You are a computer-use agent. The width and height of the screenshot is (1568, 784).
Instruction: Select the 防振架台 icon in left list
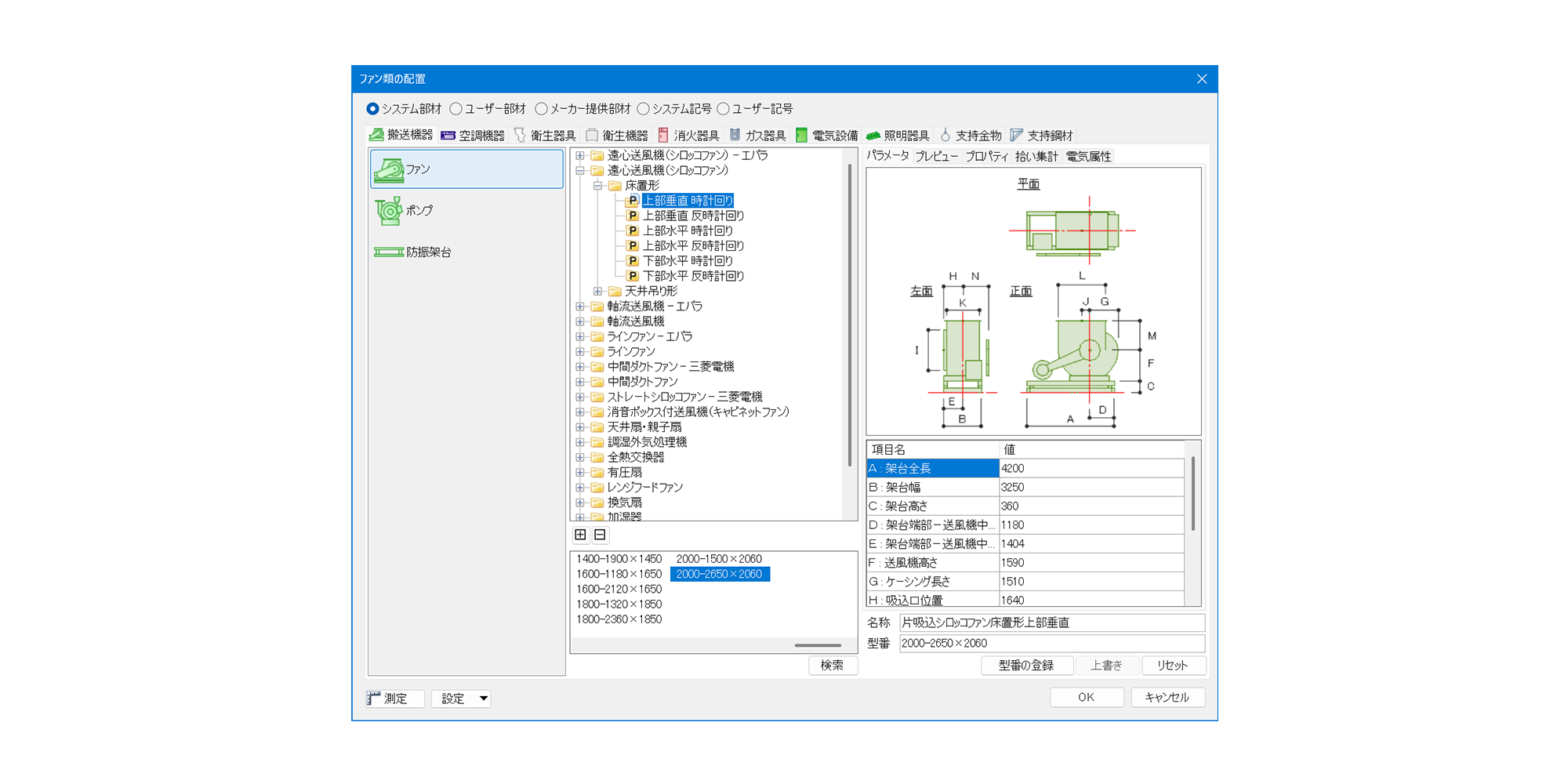tap(389, 252)
